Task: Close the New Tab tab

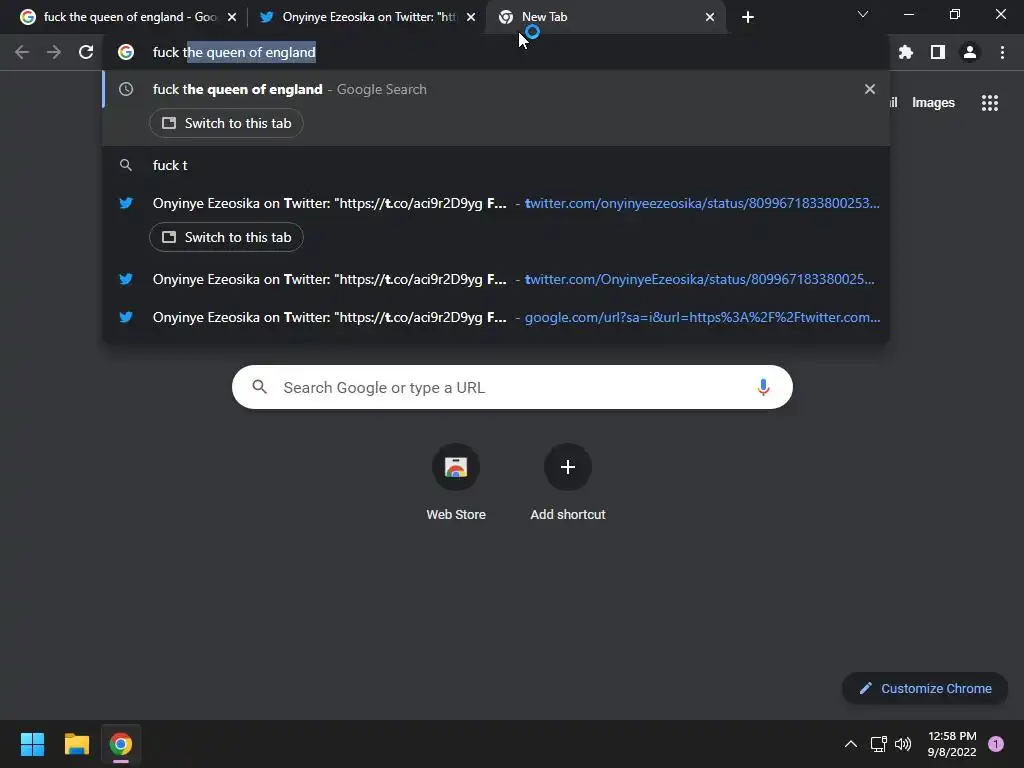Action: click(x=710, y=17)
